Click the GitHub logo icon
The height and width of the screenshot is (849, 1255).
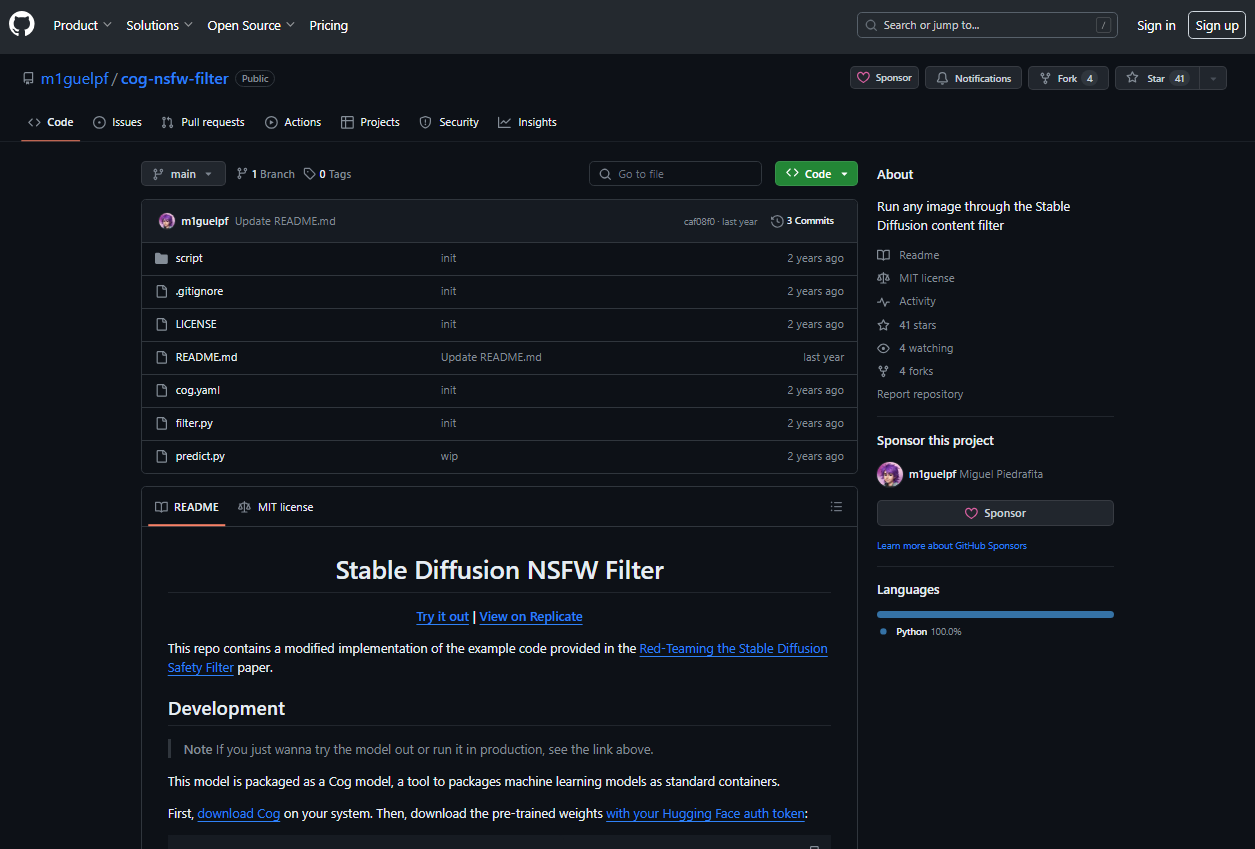click(x=22, y=25)
